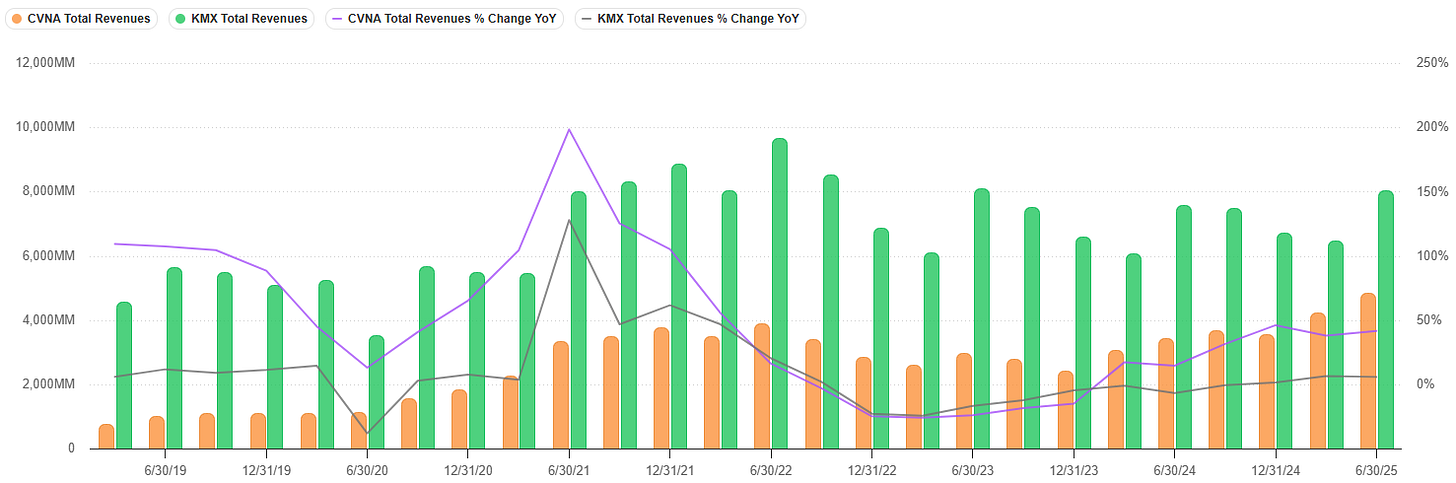Click the 0% right axis label
The width and height of the screenshot is (1456, 483).
1425,385
